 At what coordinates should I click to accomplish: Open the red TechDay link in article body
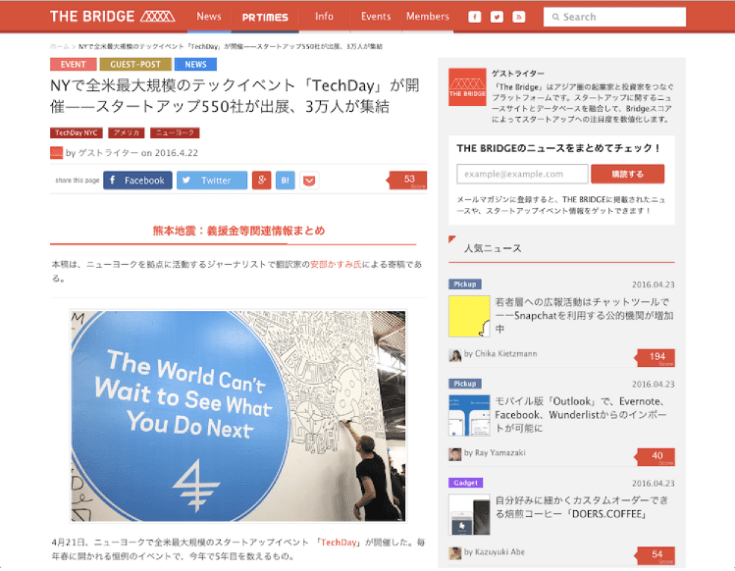coord(338,542)
